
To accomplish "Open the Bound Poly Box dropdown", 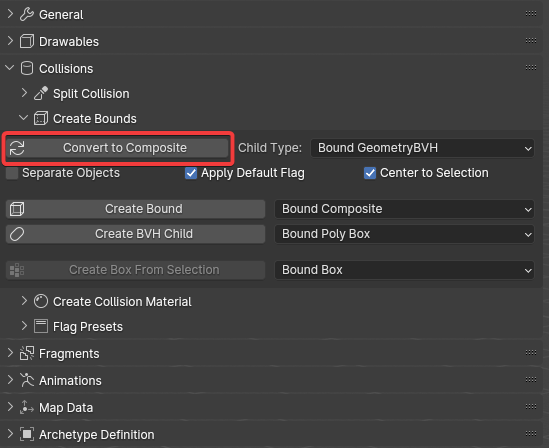I will coord(404,234).
